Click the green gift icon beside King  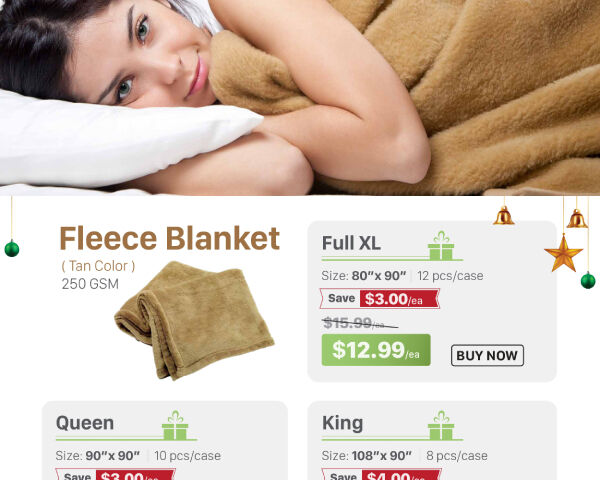tap(441, 425)
